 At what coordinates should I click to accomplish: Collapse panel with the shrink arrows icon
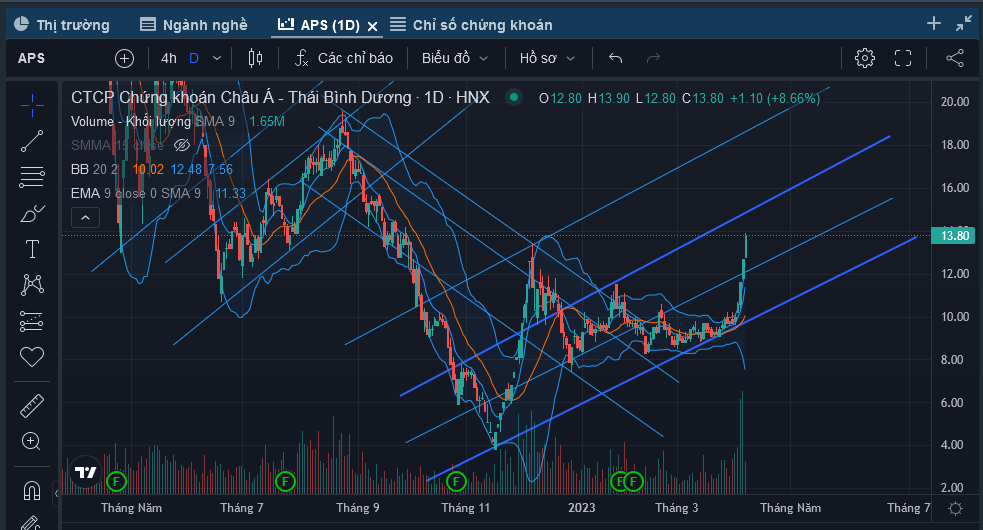click(x=964, y=24)
